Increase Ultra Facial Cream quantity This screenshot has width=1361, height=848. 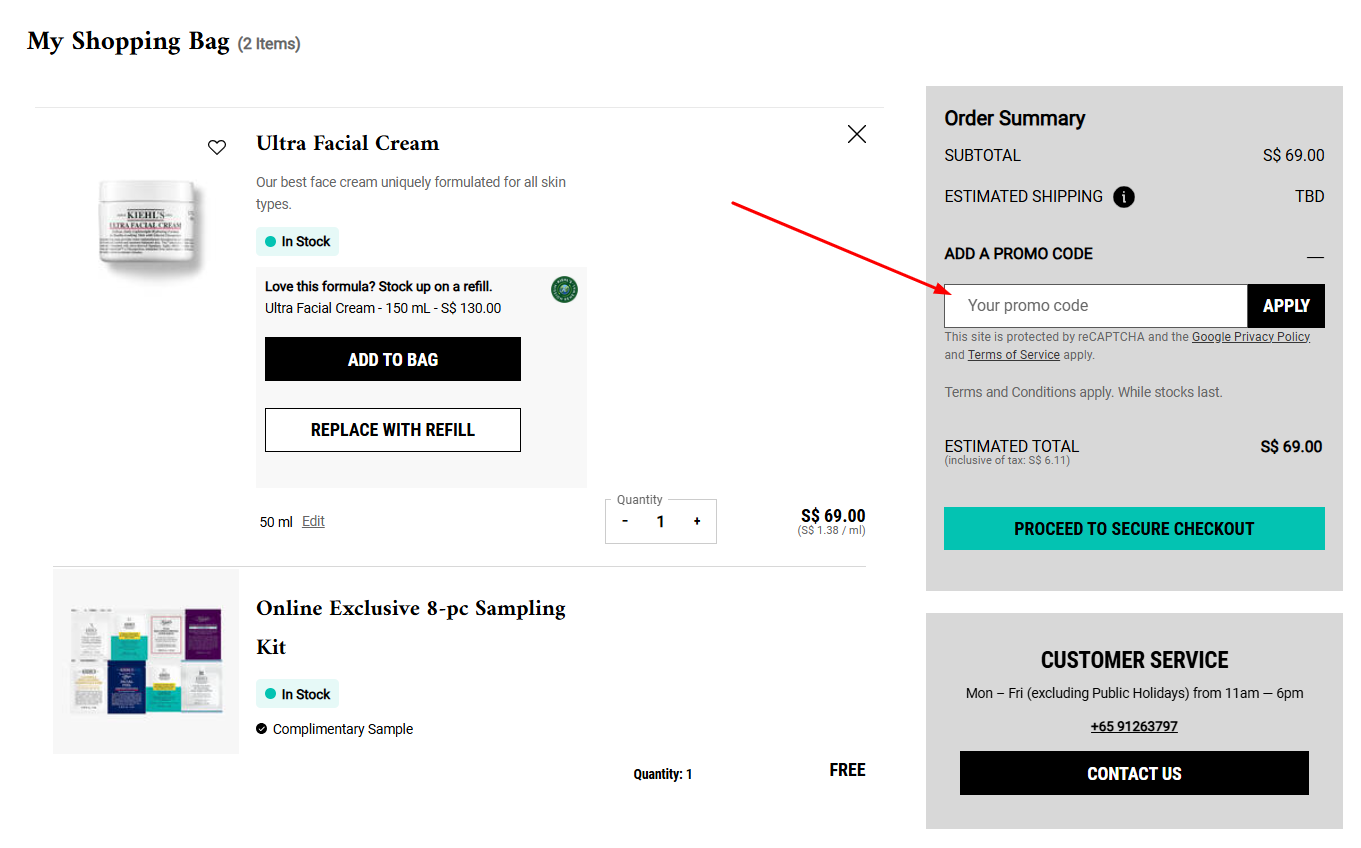(x=697, y=521)
